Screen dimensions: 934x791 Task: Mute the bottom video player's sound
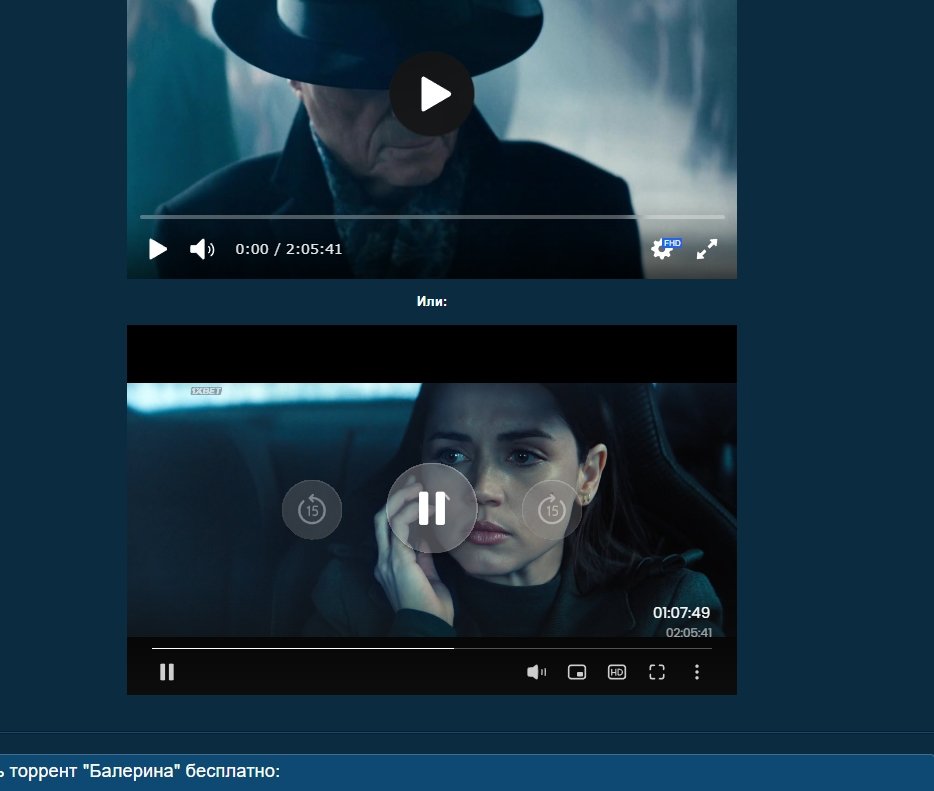point(536,672)
